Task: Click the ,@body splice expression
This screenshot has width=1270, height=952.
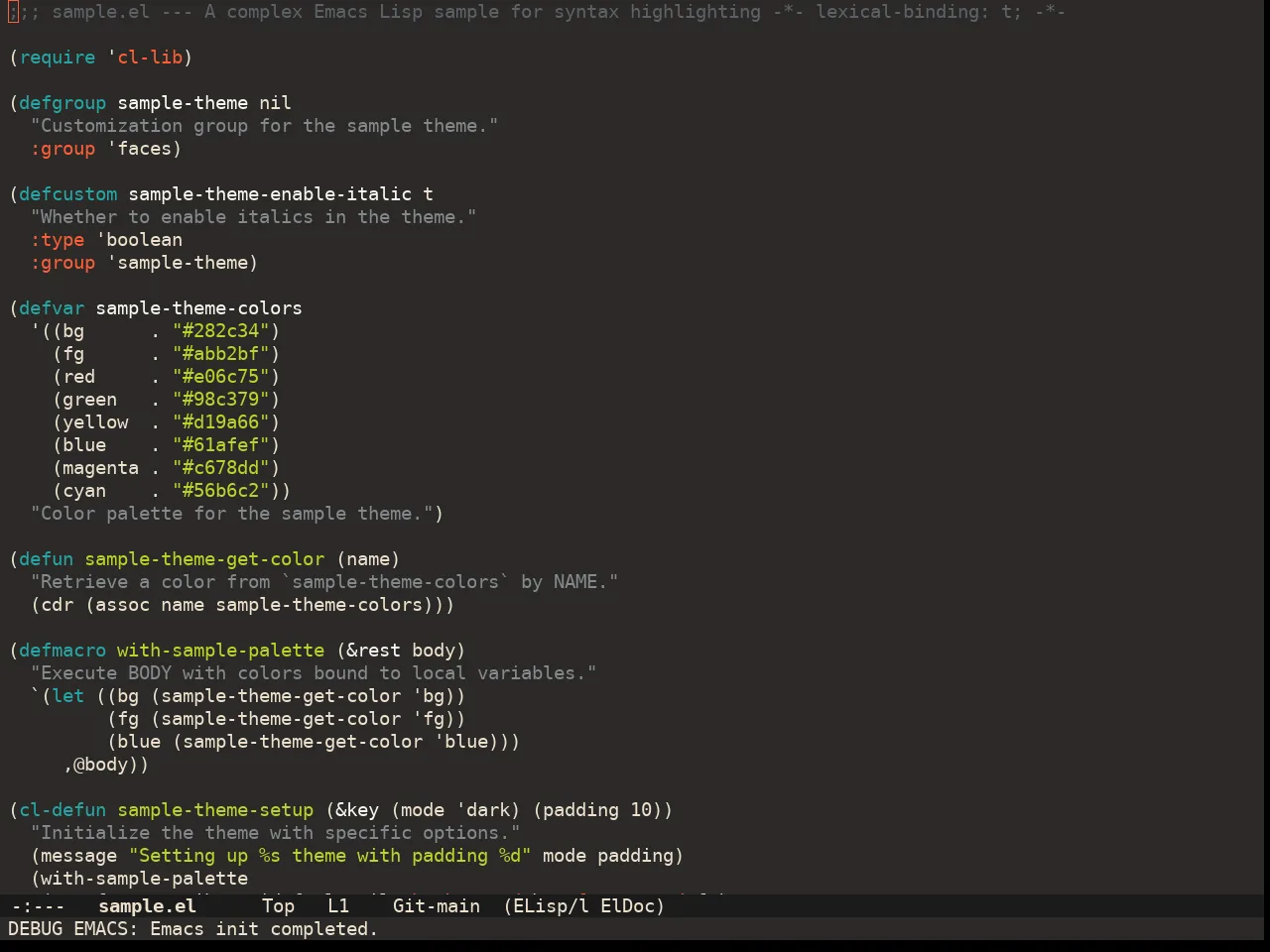Action: point(101,765)
